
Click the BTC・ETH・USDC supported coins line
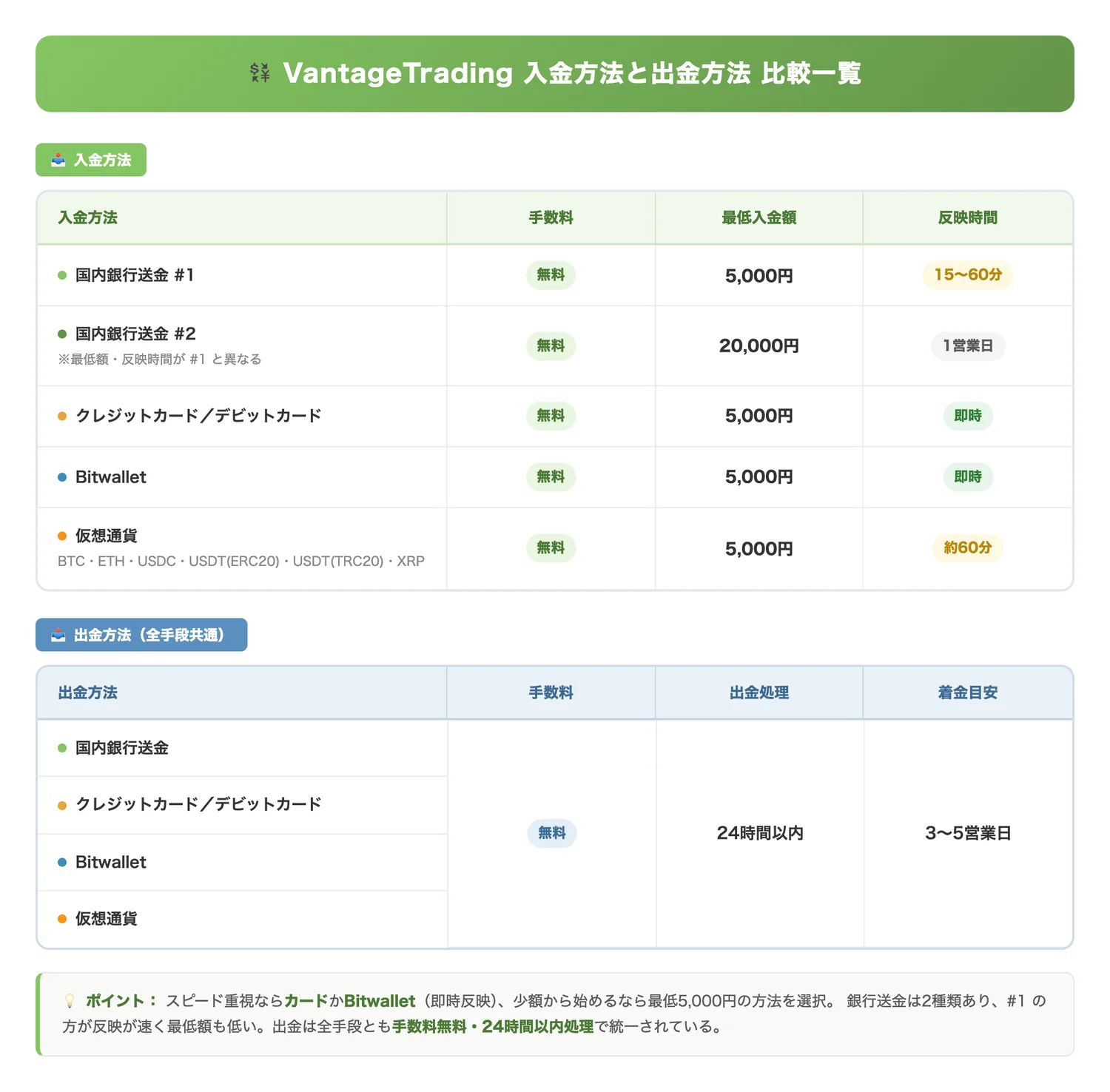coord(241,561)
